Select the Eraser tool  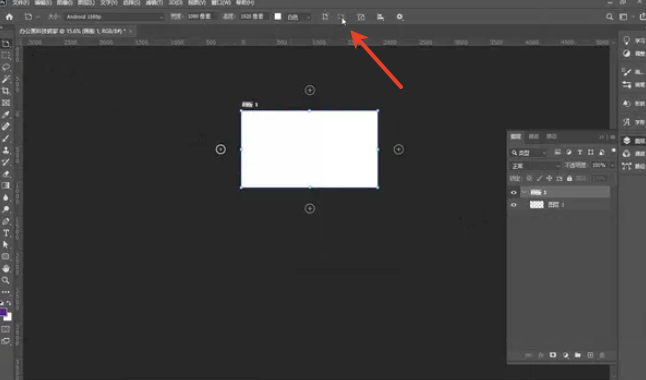coord(6,174)
